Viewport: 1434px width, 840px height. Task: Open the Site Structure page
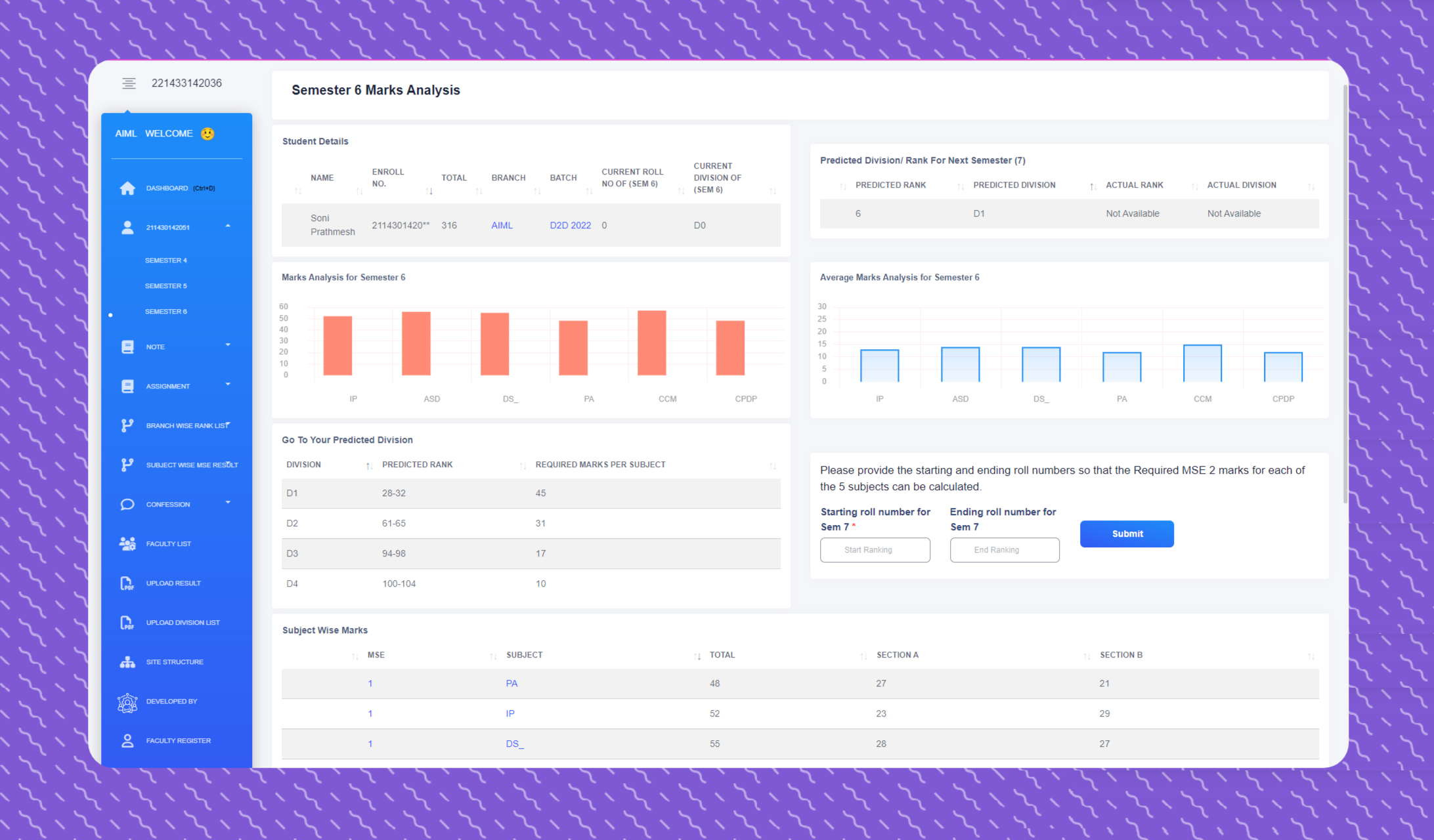click(175, 661)
